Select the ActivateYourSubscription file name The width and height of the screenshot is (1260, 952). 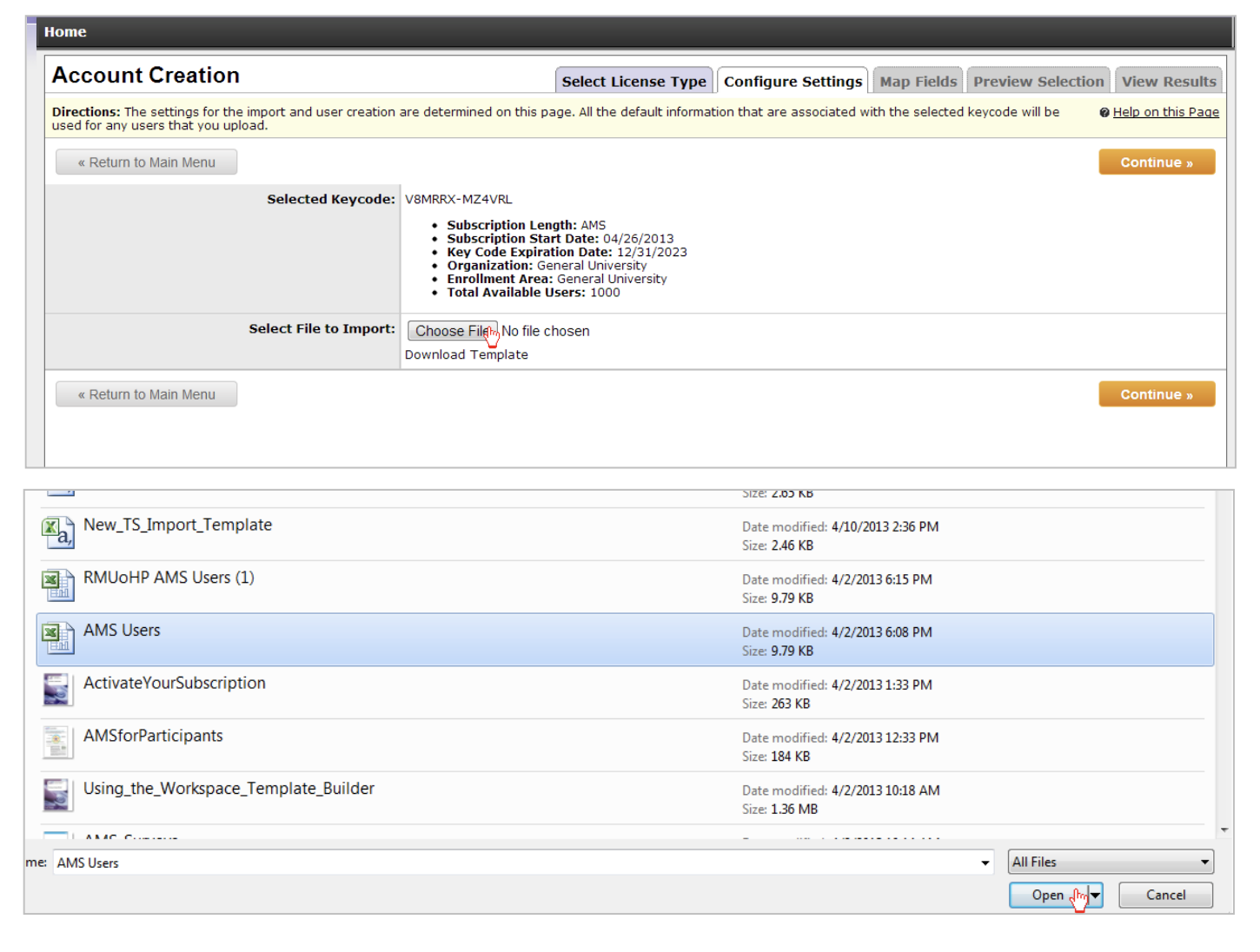(175, 683)
